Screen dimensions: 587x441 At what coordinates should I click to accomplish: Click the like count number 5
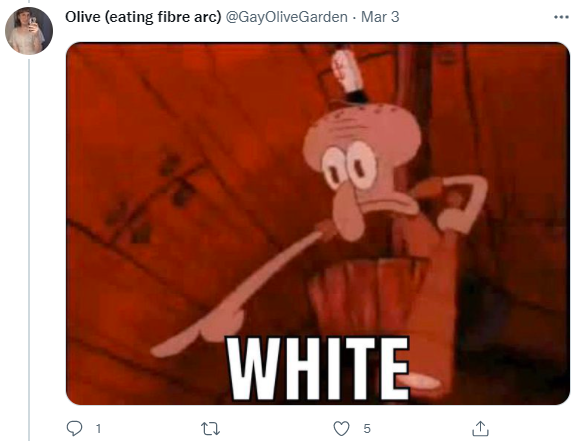tap(367, 429)
